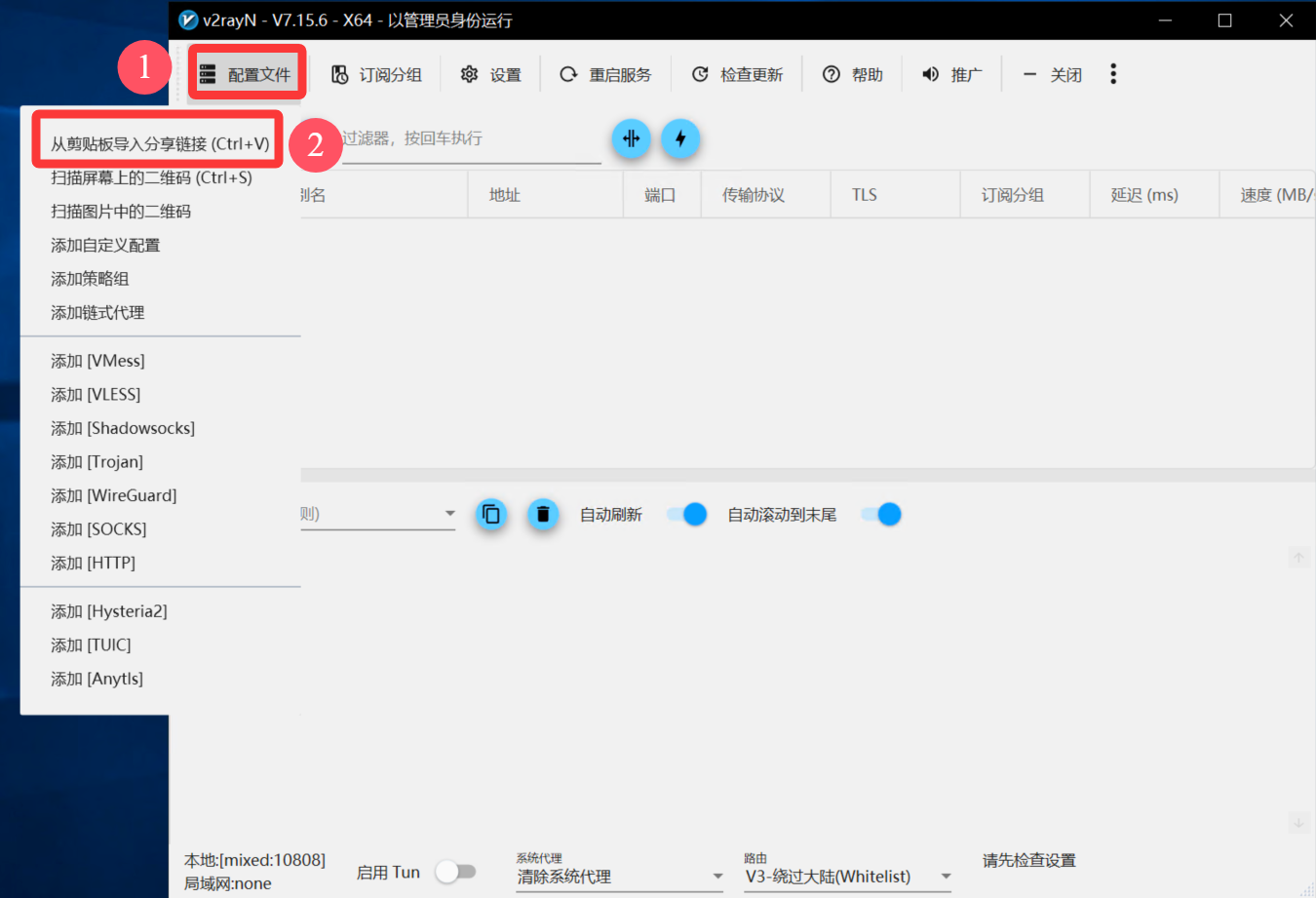The height and width of the screenshot is (898, 1316).
Task: Expand the 路由 routing dropdown
Action: tap(946, 877)
